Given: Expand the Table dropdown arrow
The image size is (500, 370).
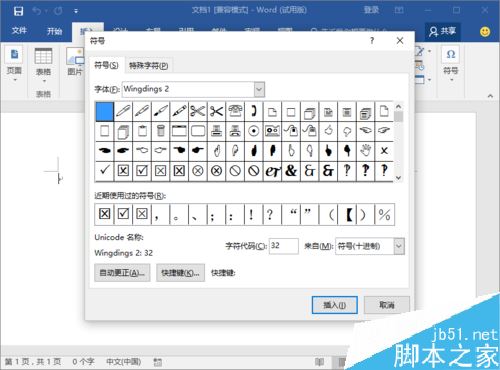Looking at the screenshot, I should (44, 81).
